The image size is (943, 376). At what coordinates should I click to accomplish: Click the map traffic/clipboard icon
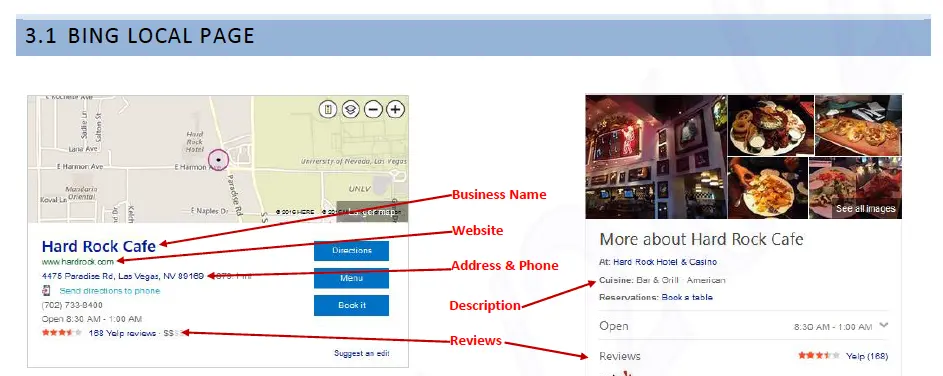[328, 109]
